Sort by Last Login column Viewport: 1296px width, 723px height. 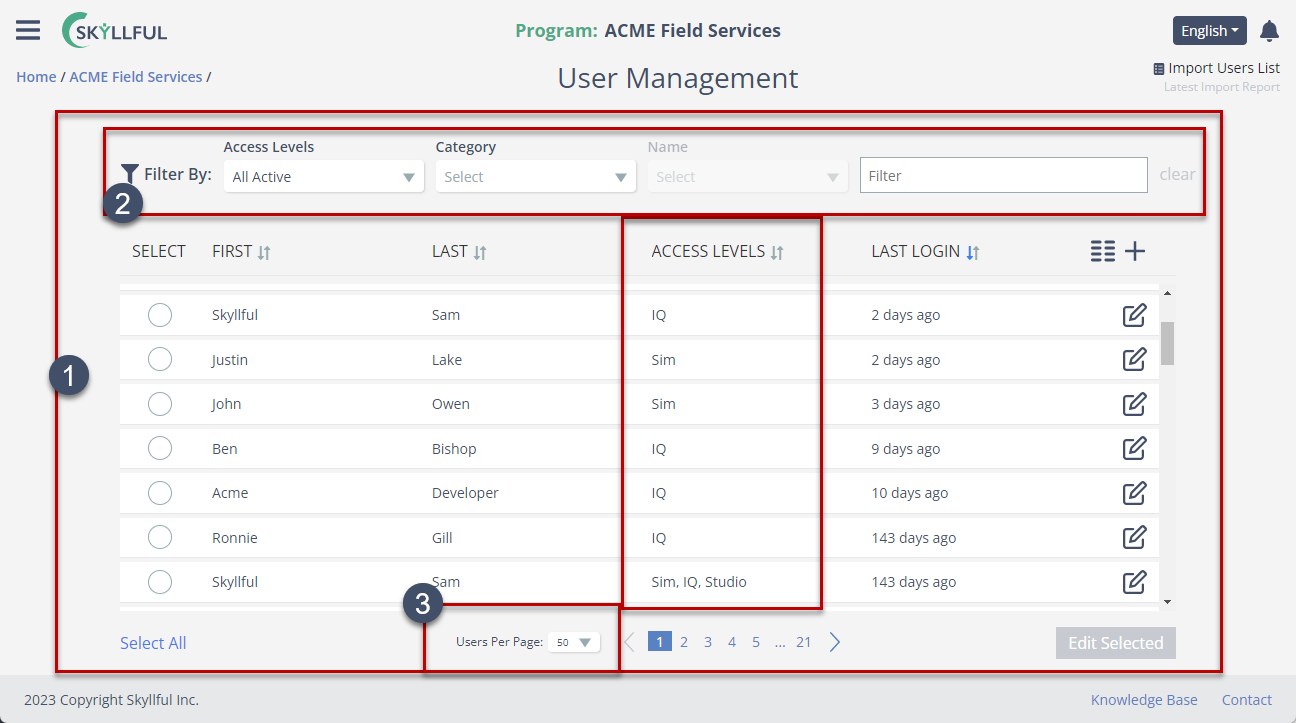click(972, 252)
